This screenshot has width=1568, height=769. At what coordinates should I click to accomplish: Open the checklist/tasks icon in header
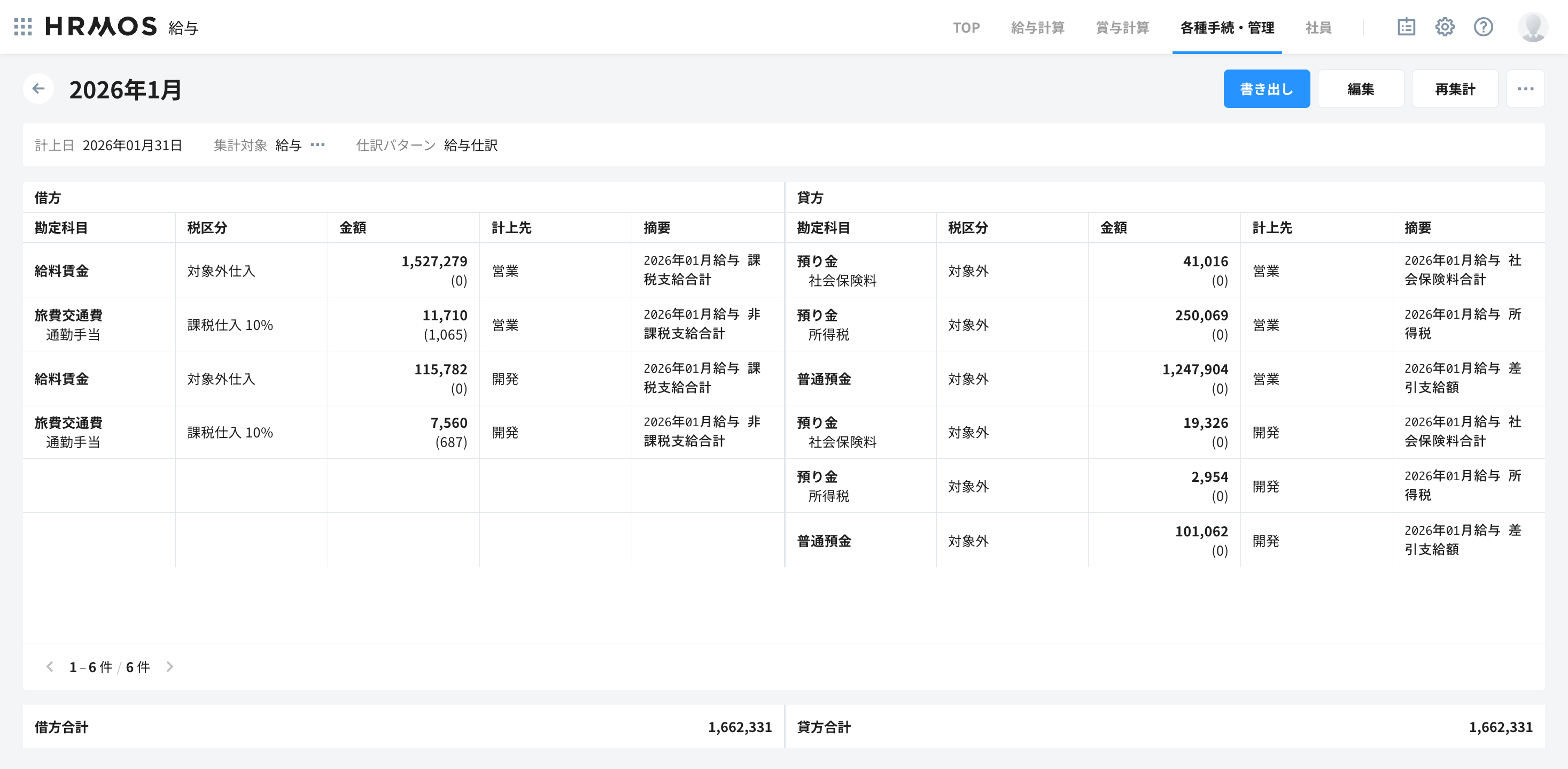coord(1406,27)
